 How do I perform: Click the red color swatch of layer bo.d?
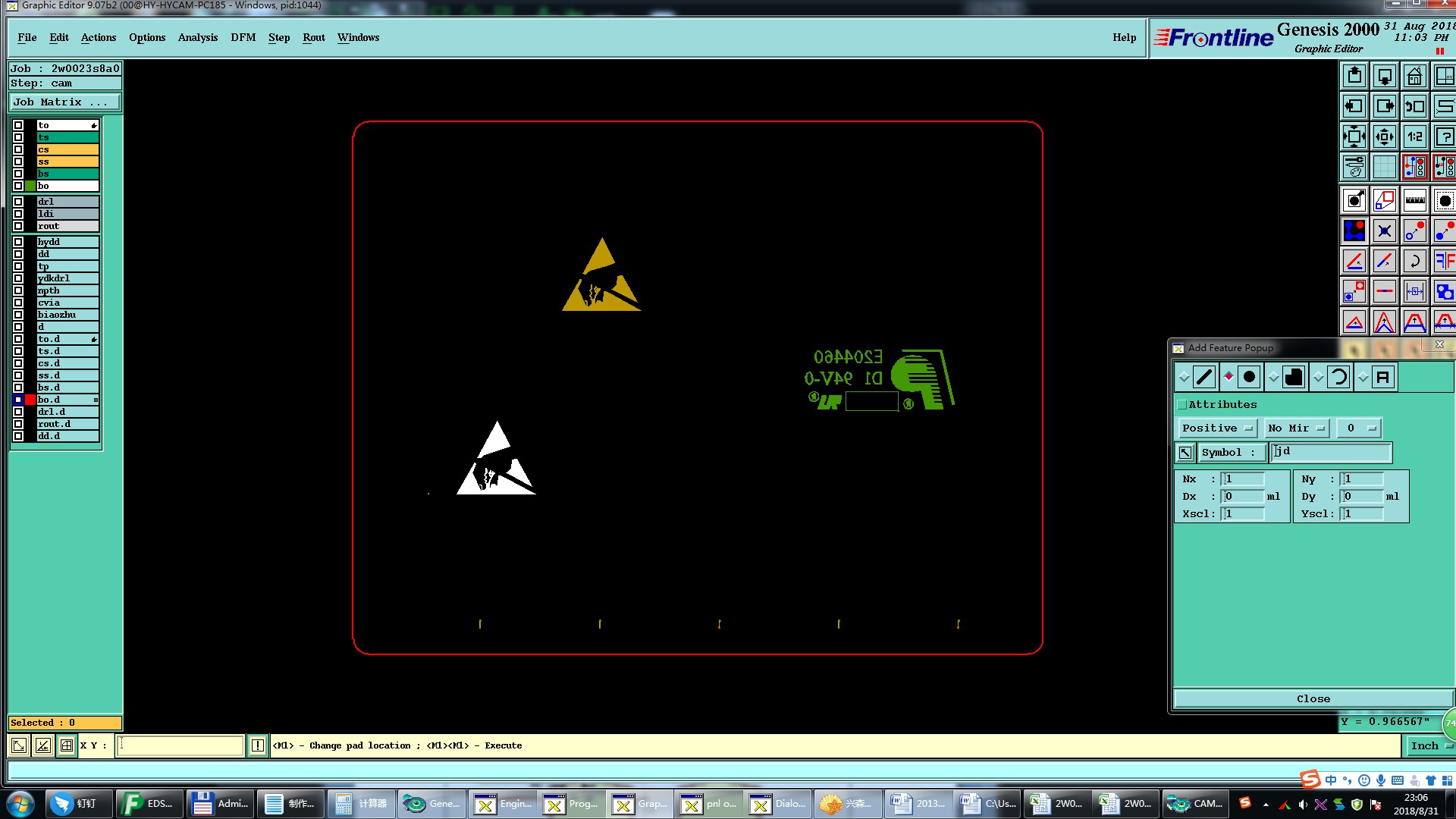tap(30, 400)
